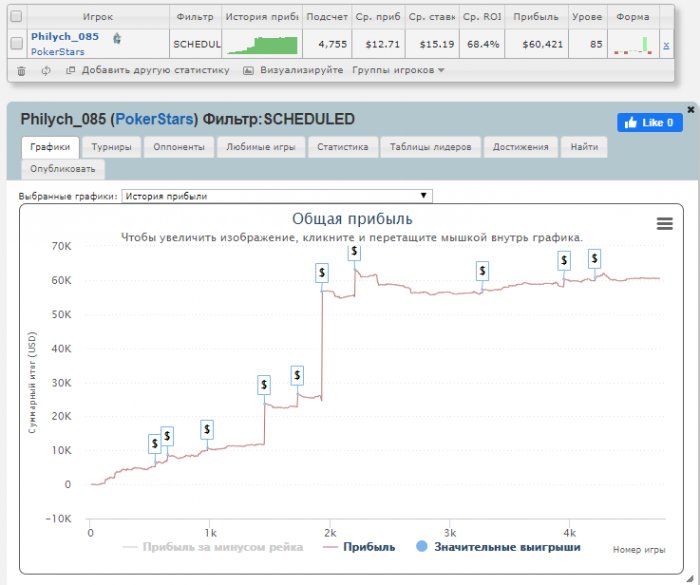Open the Philych_085 player link in table
The image size is (700, 585).
pos(65,37)
